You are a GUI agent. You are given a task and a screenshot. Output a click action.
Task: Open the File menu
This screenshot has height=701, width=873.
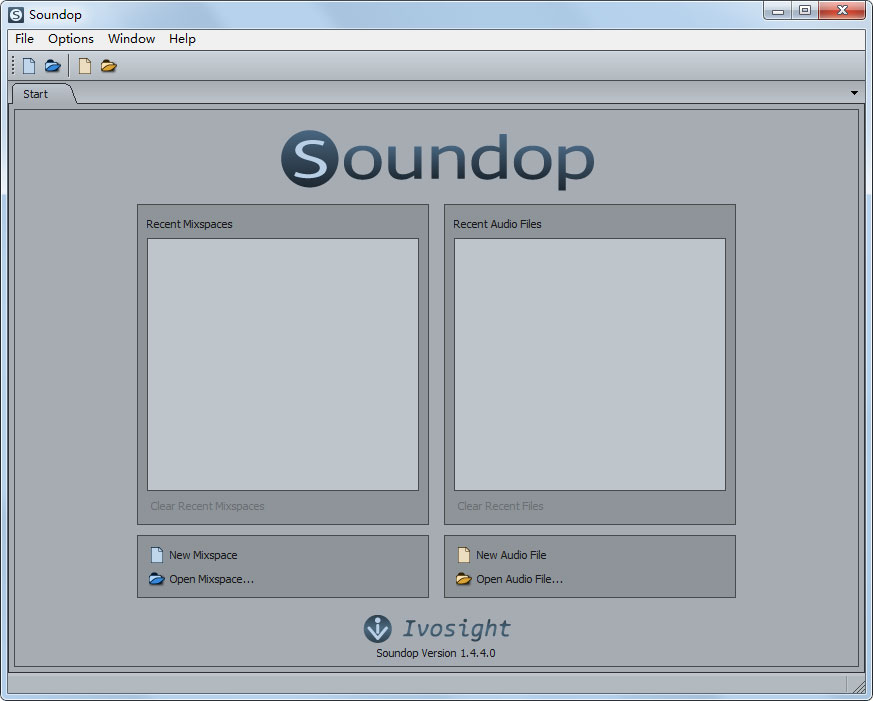coord(24,39)
